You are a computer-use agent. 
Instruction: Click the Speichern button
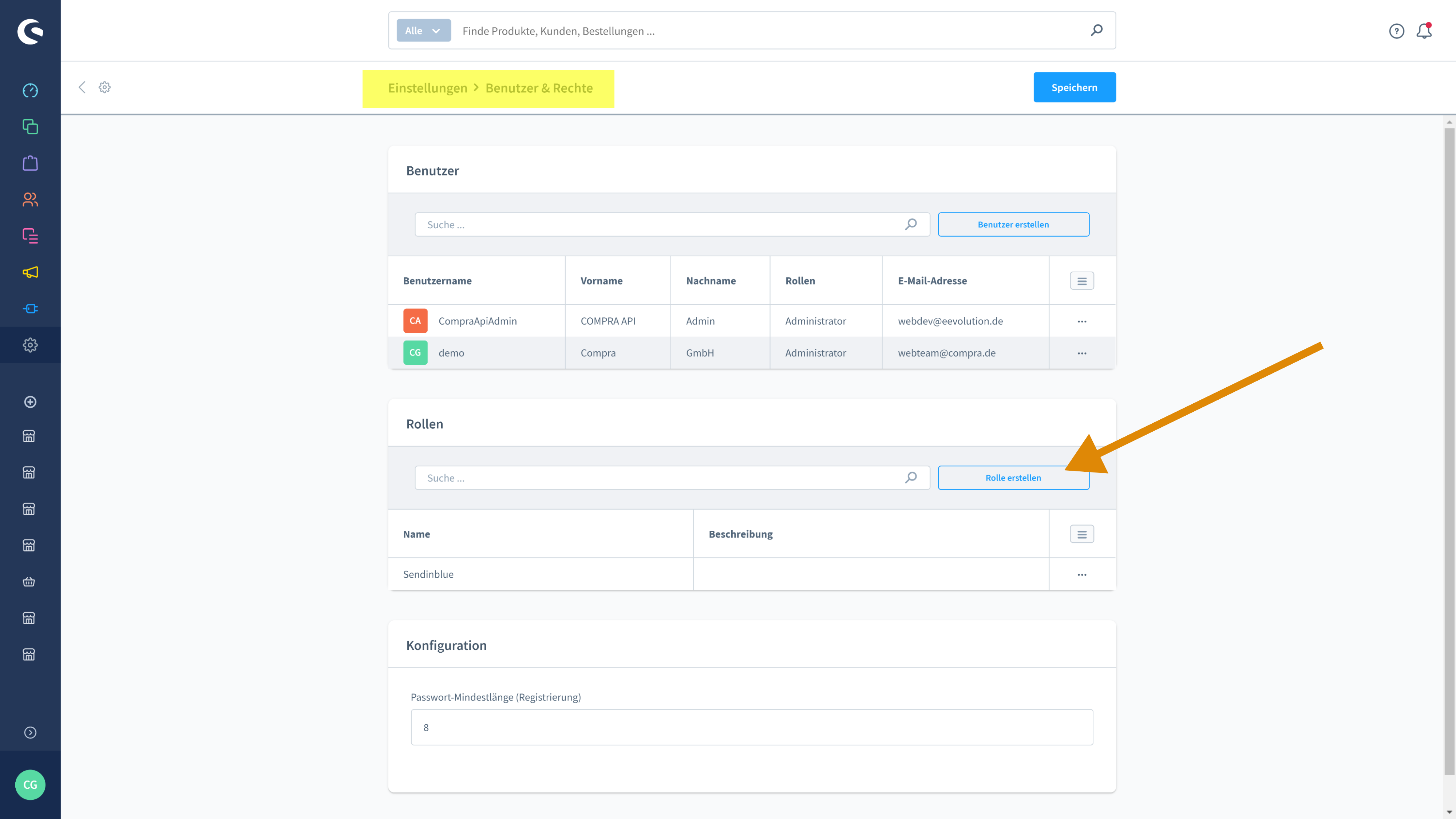(1075, 87)
